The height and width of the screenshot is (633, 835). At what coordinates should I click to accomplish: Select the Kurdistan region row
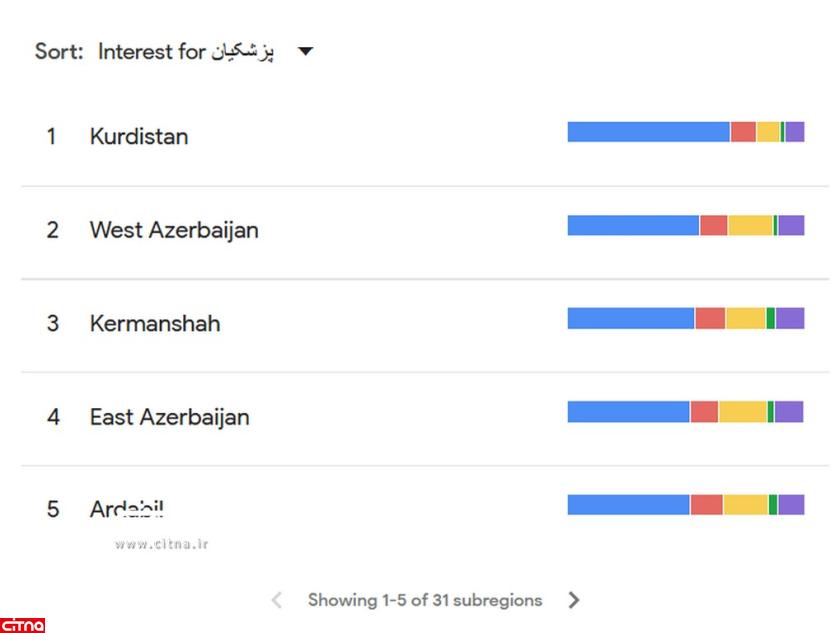[138, 137]
